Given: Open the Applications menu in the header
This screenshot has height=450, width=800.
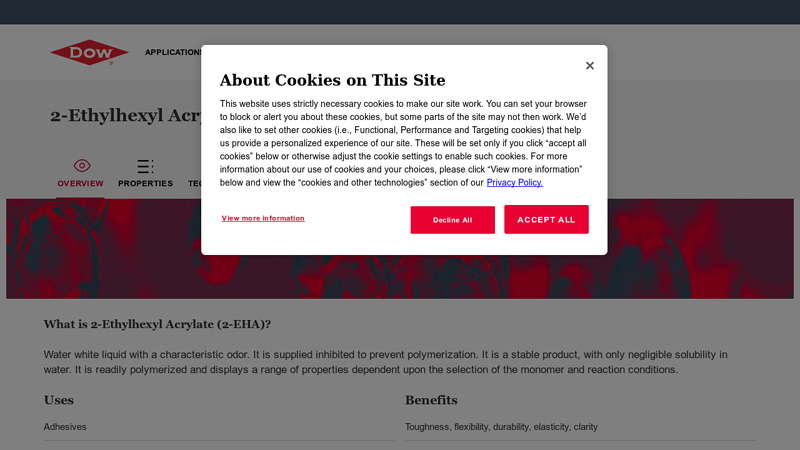Looking at the screenshot, I should (173, 52).
